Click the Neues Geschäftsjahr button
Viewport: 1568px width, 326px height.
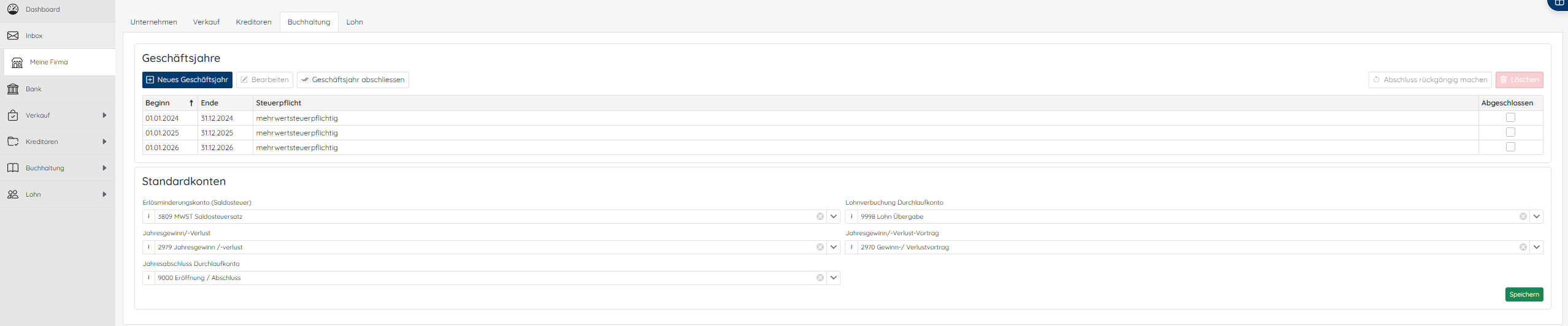coord(187,80)
